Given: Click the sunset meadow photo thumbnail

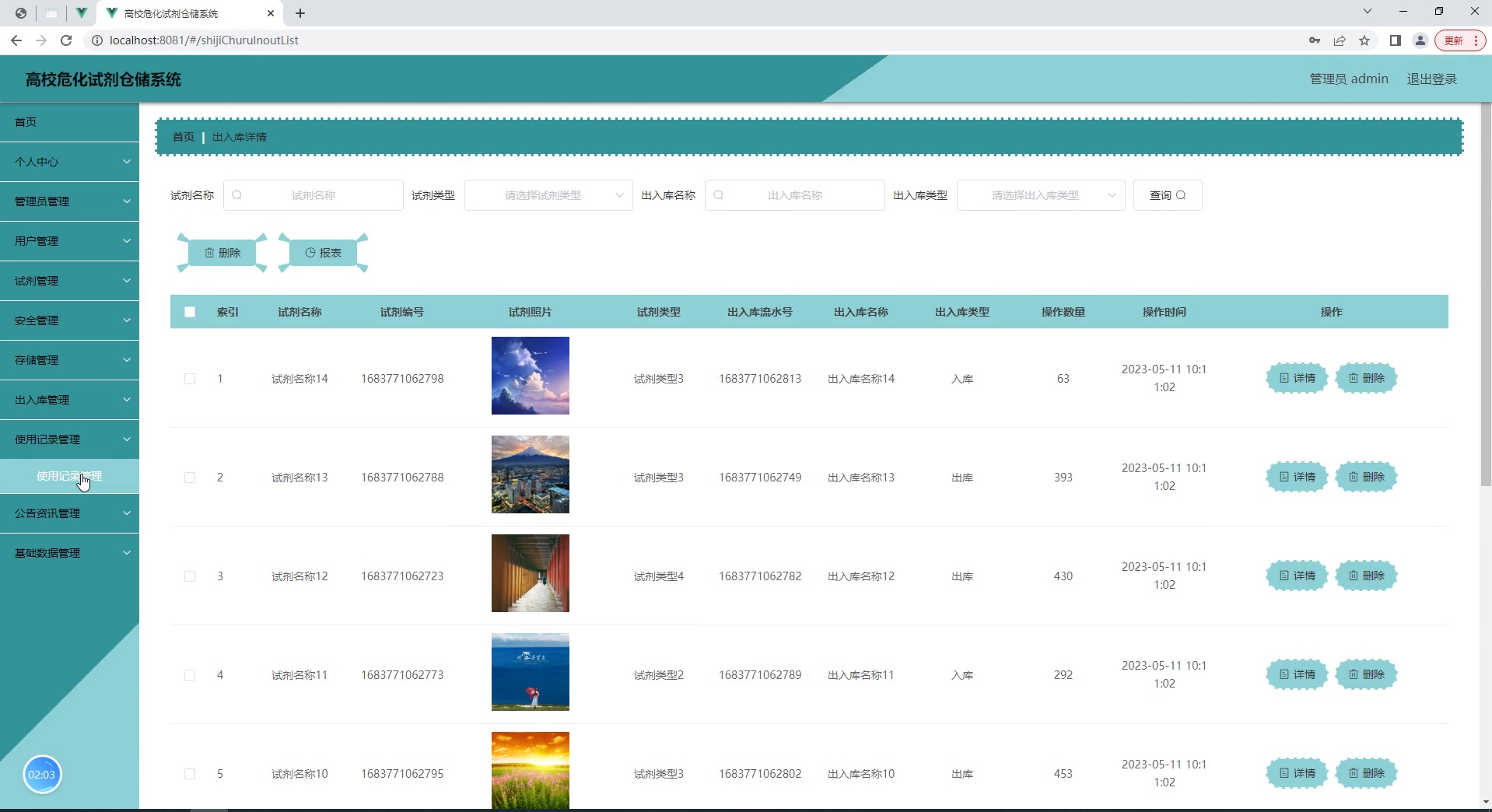Looking at the screenshot, I should pyautogui.click(x=531, y=770).
